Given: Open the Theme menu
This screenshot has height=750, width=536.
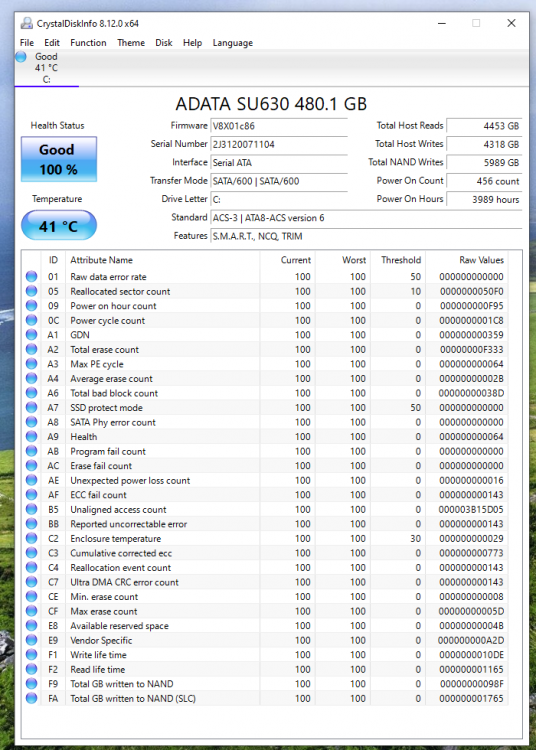Looking at the screenshot, I should 131,43.
